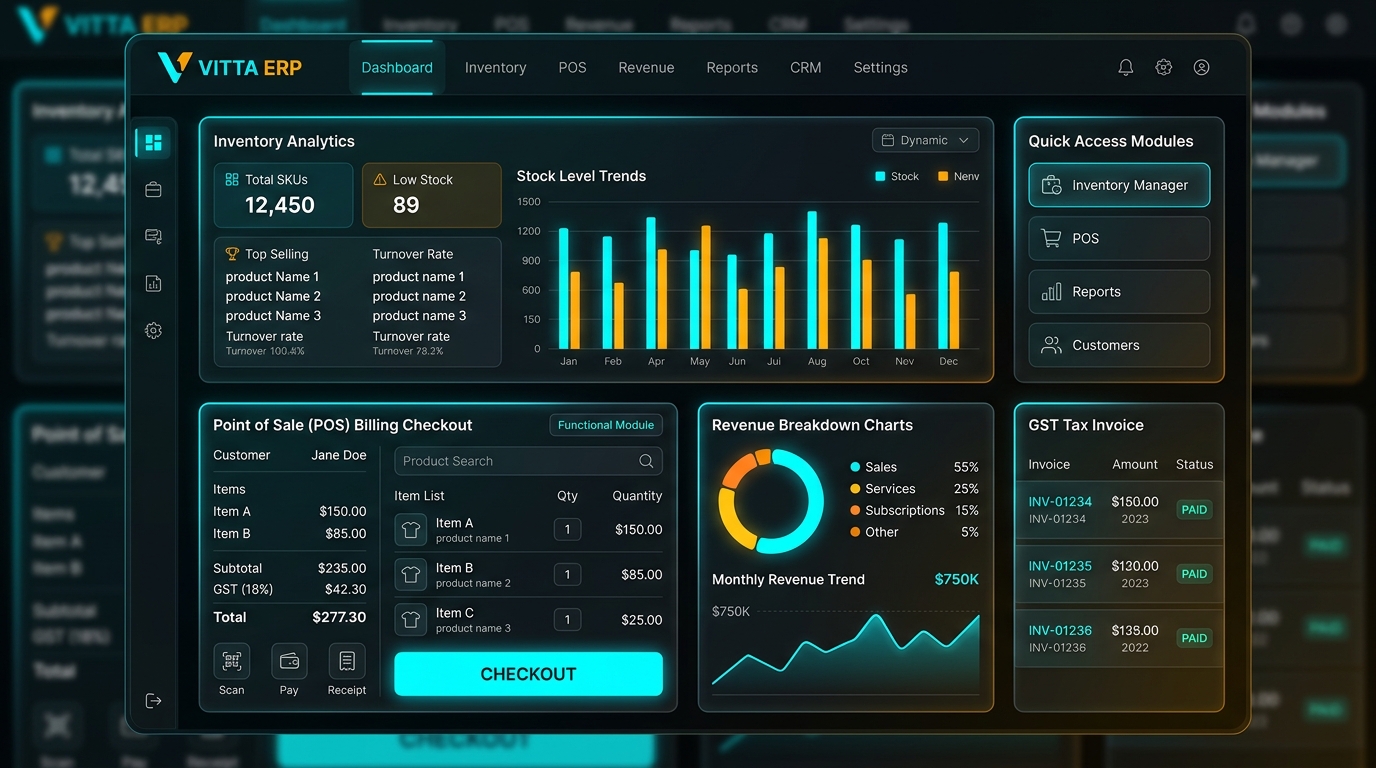
Task: Click the Low Stock 89 card
Action: pos(431,195)
